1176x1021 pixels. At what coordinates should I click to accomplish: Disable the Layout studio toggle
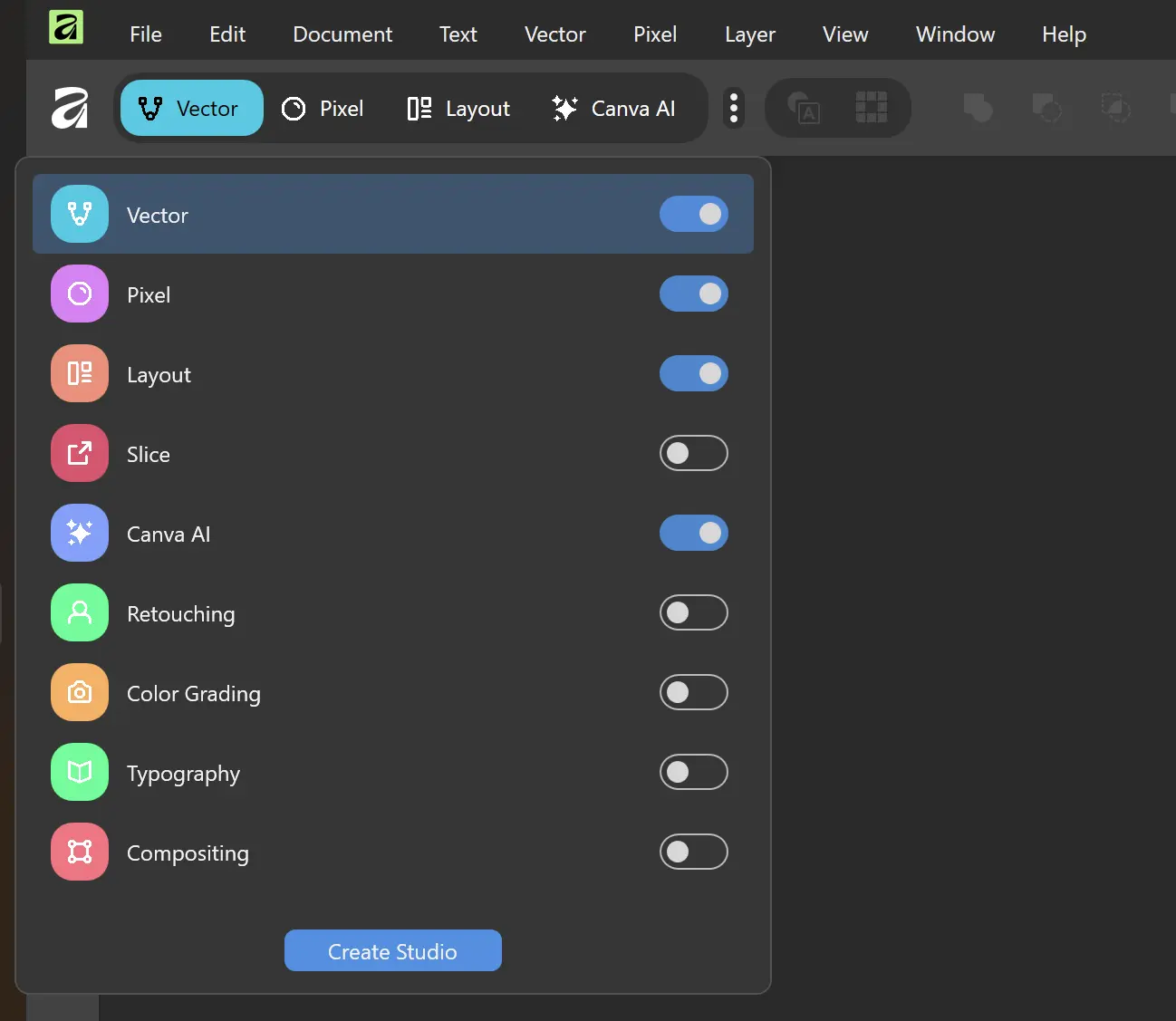(693, 373)
